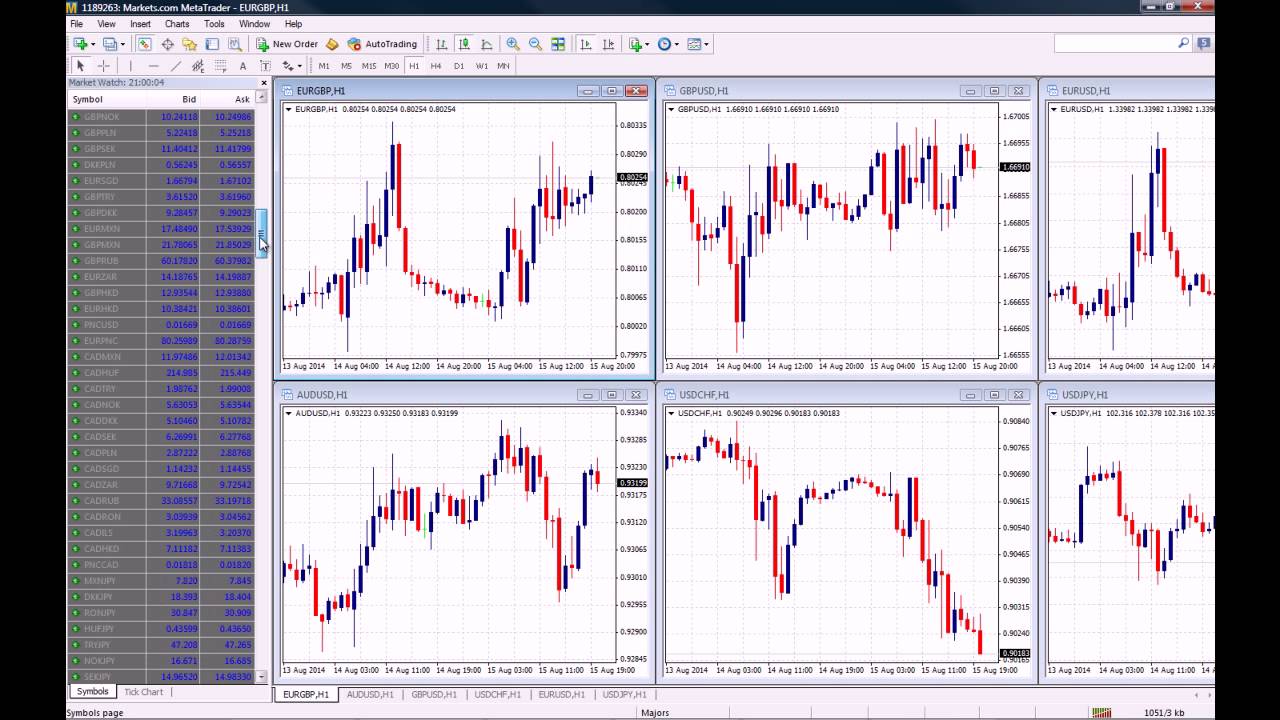Expand the New Chart dropdown arrow

pos(93,44)
